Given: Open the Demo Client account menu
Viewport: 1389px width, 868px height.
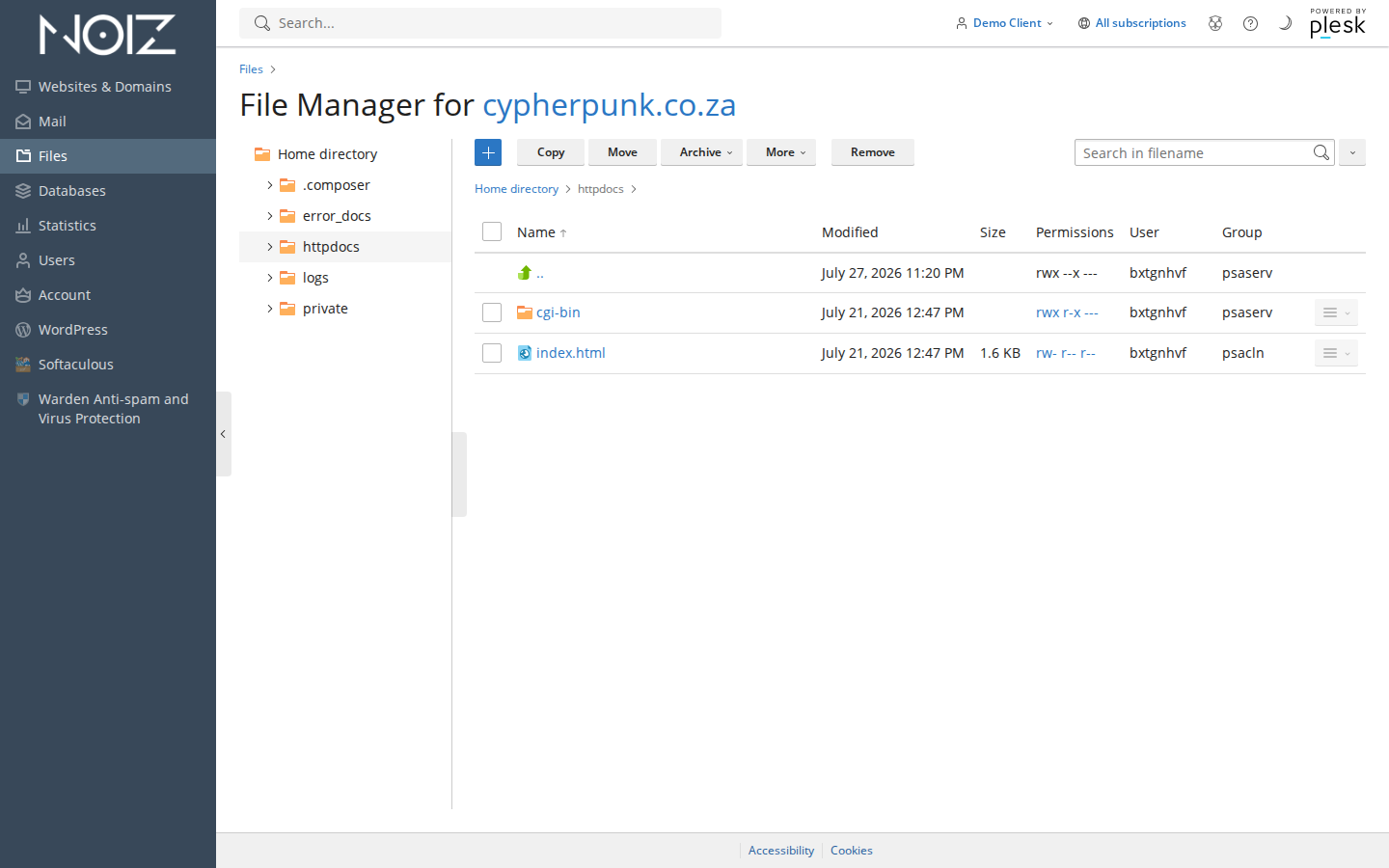Looking at the screenshot, I should tap(1004, 23).
